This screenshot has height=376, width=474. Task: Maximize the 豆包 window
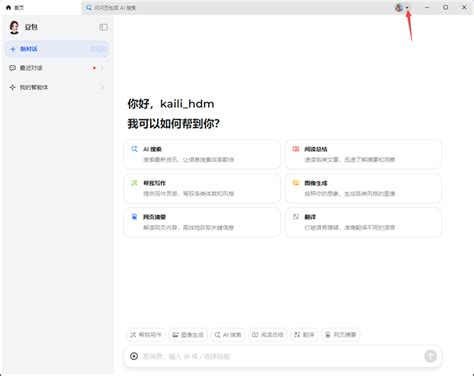(445, 7)
